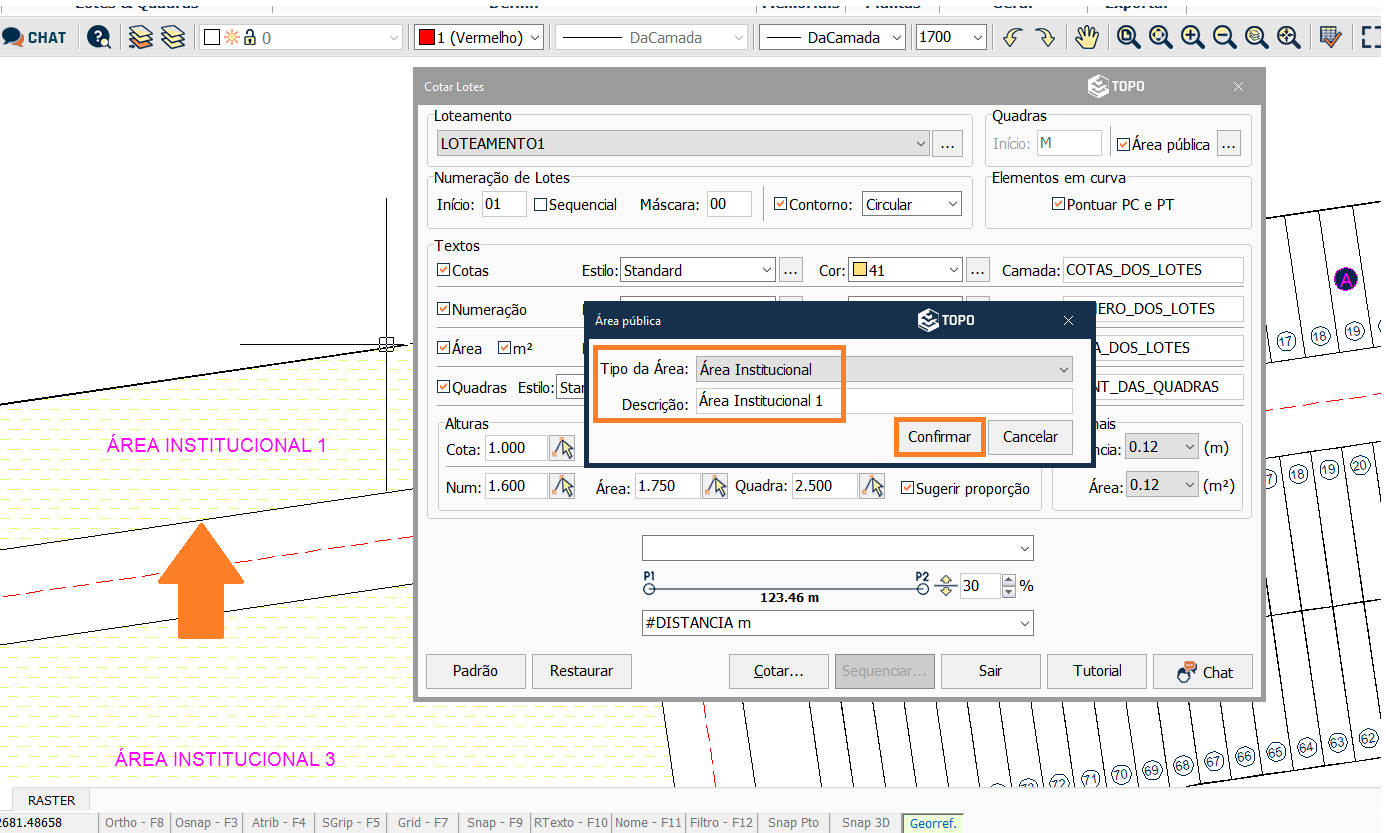
Task: Toggle the Sequencial checkbox
Action: [x=541, y=205]
